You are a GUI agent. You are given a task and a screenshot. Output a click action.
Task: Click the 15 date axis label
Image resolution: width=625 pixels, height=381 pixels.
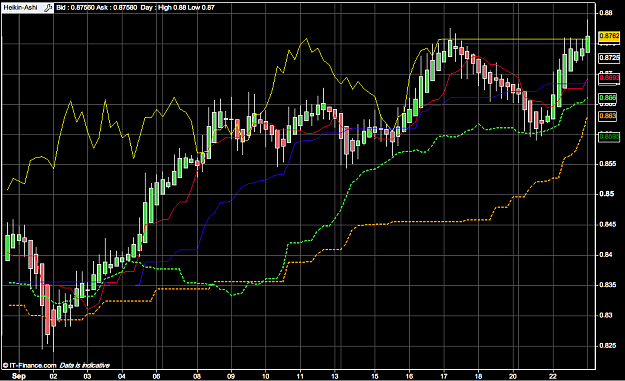[x=375, y=376]
